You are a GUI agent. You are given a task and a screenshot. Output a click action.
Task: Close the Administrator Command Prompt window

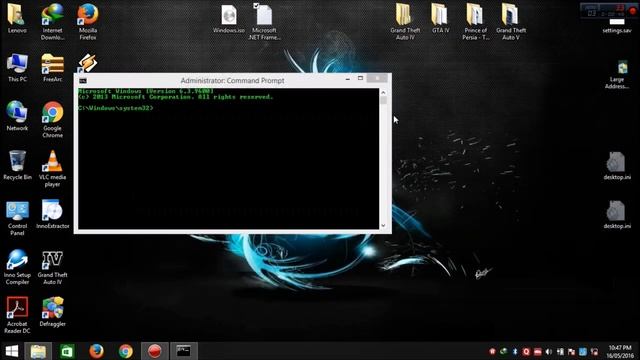(x=377, y=78)
